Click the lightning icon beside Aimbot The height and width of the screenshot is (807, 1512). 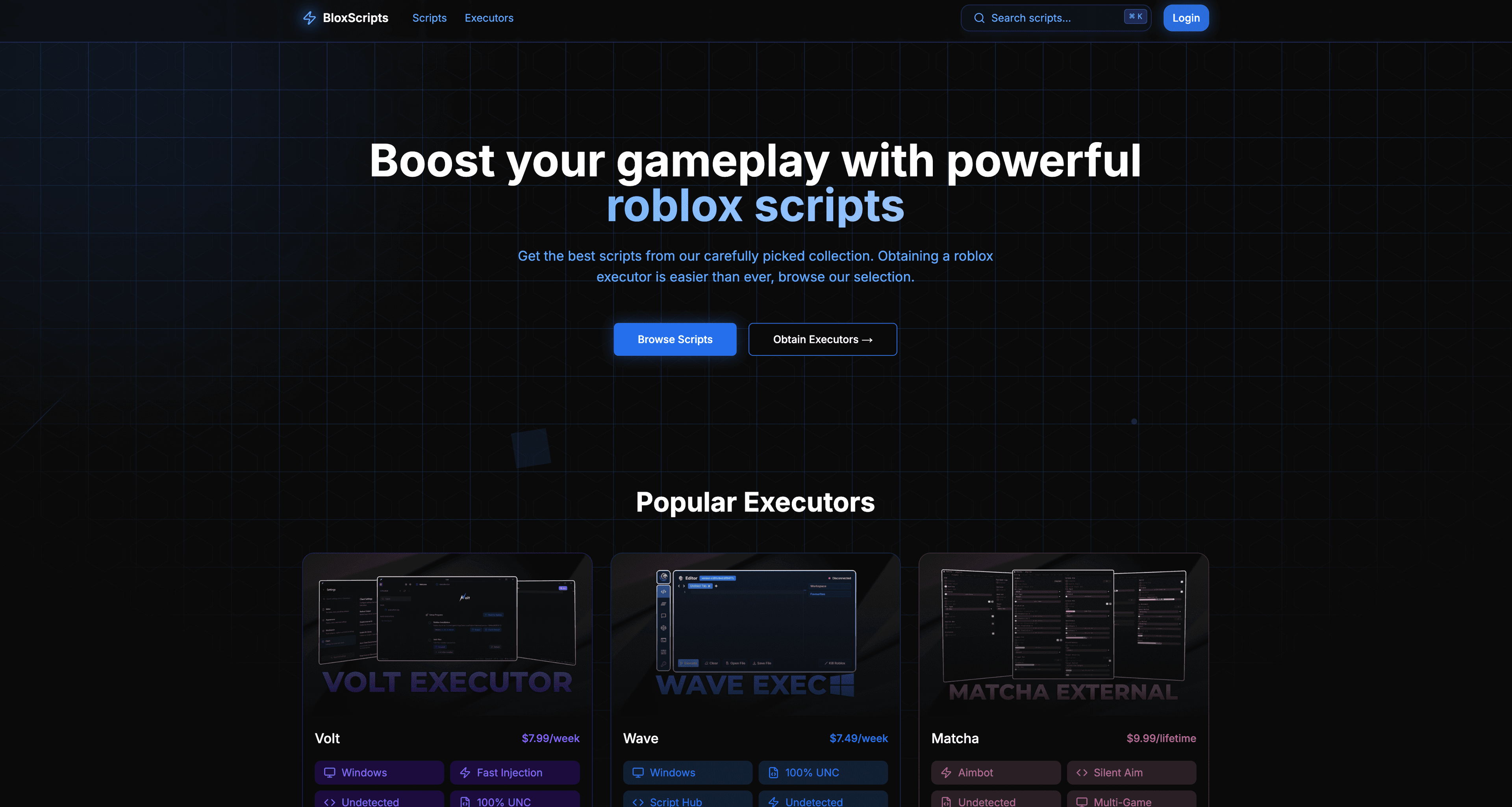click(946, 772)
